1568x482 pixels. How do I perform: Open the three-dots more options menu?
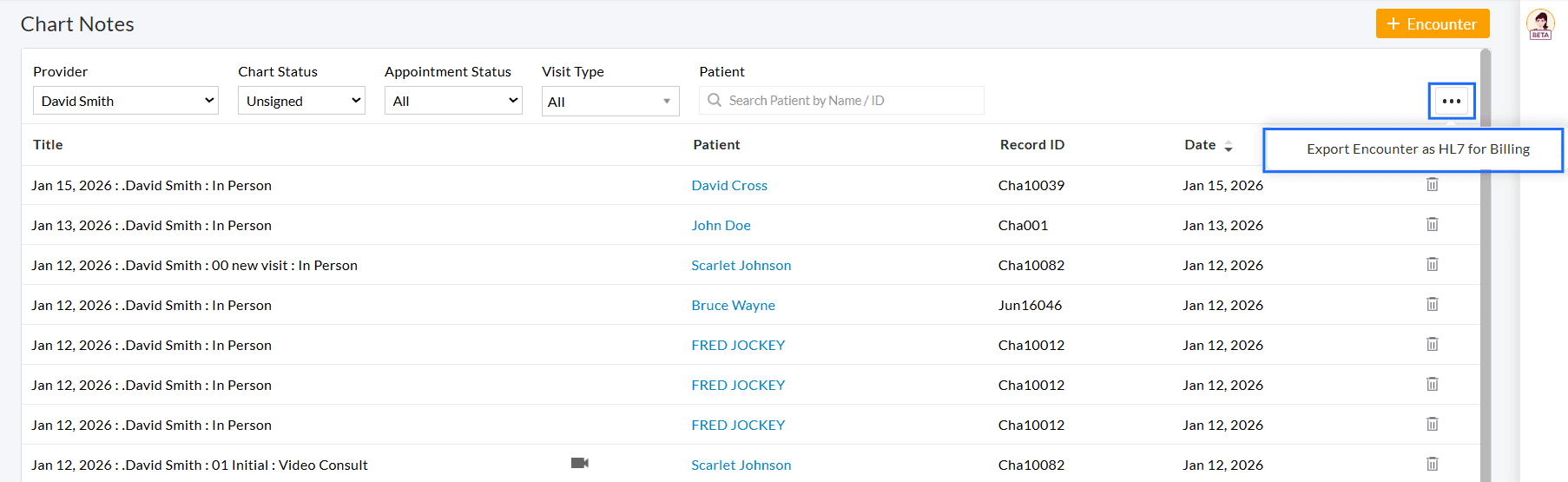pyautogui.click(x=1452, y=101)
